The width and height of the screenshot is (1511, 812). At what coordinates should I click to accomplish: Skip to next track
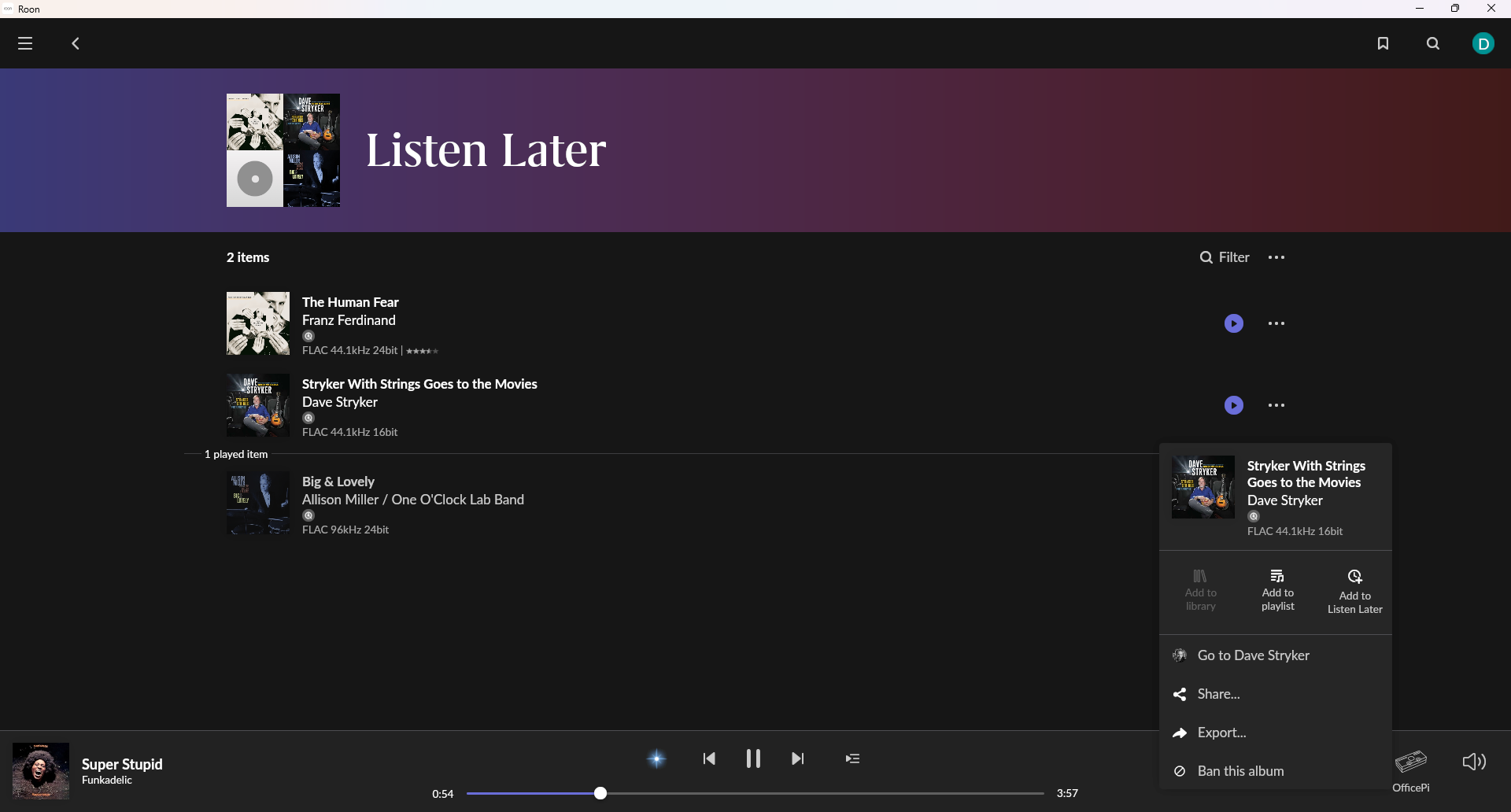point(798,758)
